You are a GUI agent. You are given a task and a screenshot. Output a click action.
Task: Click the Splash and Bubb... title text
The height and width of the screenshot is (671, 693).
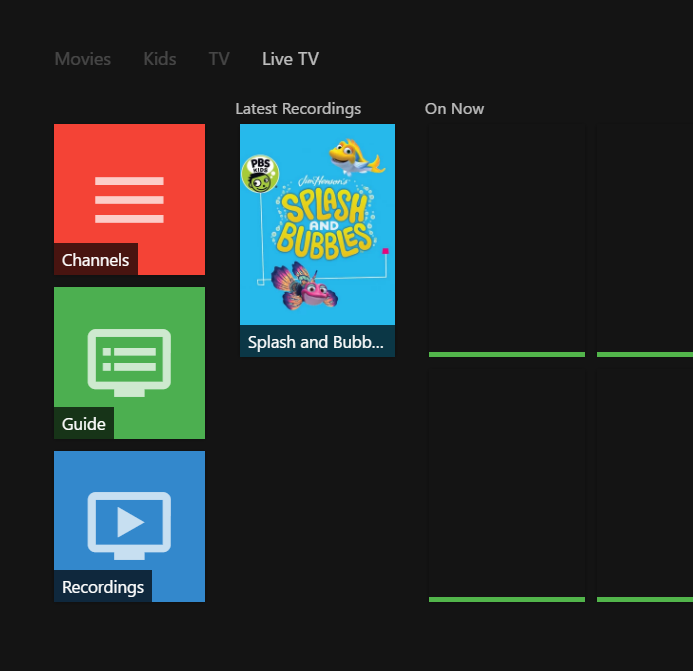[316, 342]
